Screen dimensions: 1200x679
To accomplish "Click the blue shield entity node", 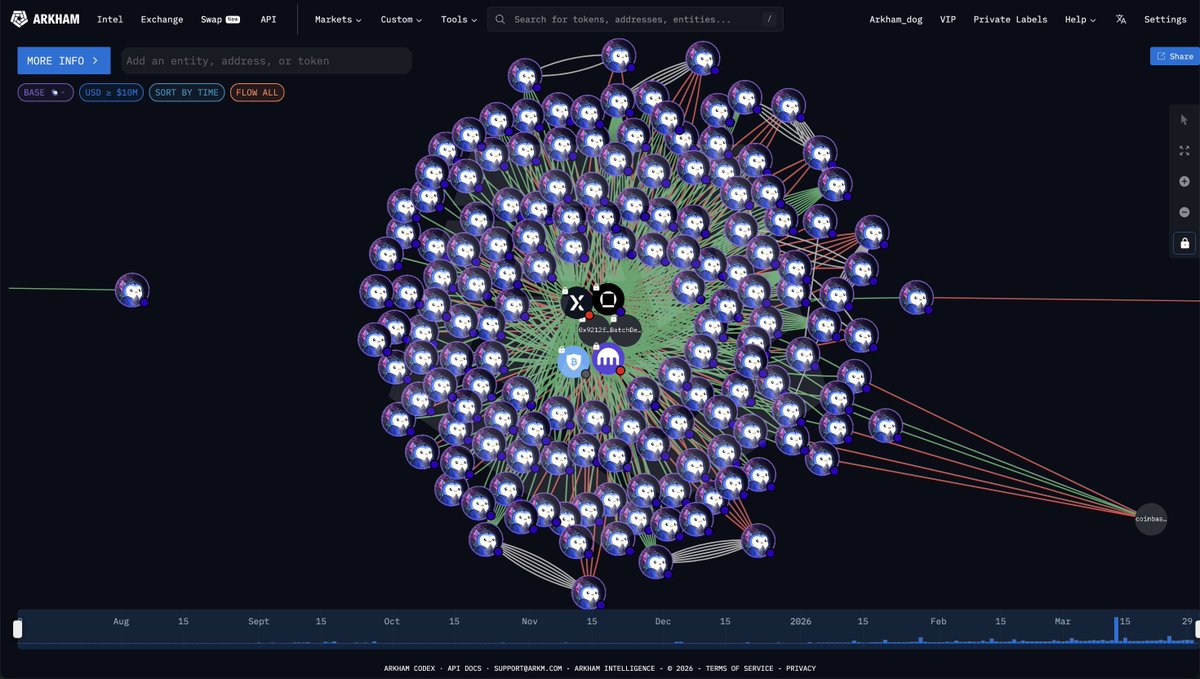I will click(x=573, y=361).
